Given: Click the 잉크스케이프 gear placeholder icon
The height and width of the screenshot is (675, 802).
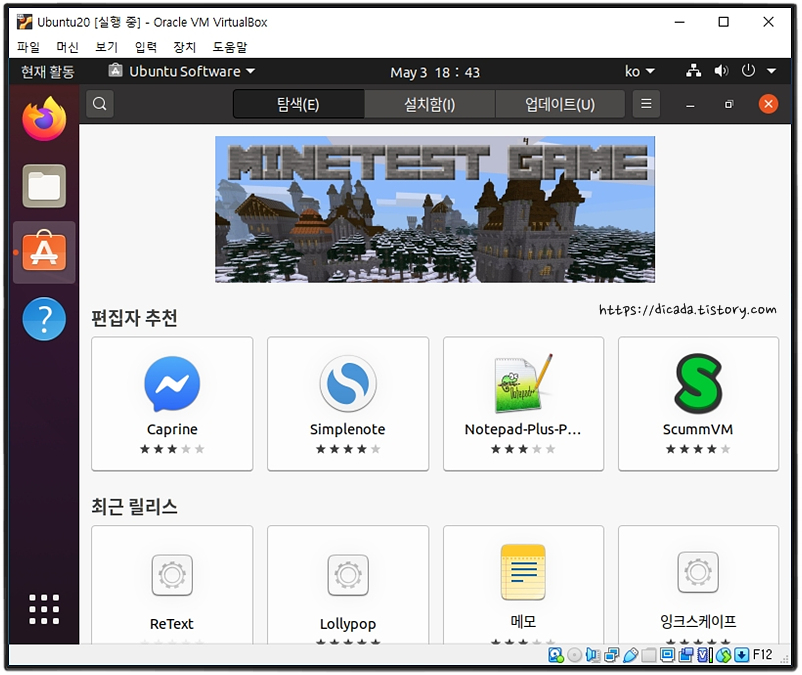Looking at the screenshot, I should (x=698, y=572).
